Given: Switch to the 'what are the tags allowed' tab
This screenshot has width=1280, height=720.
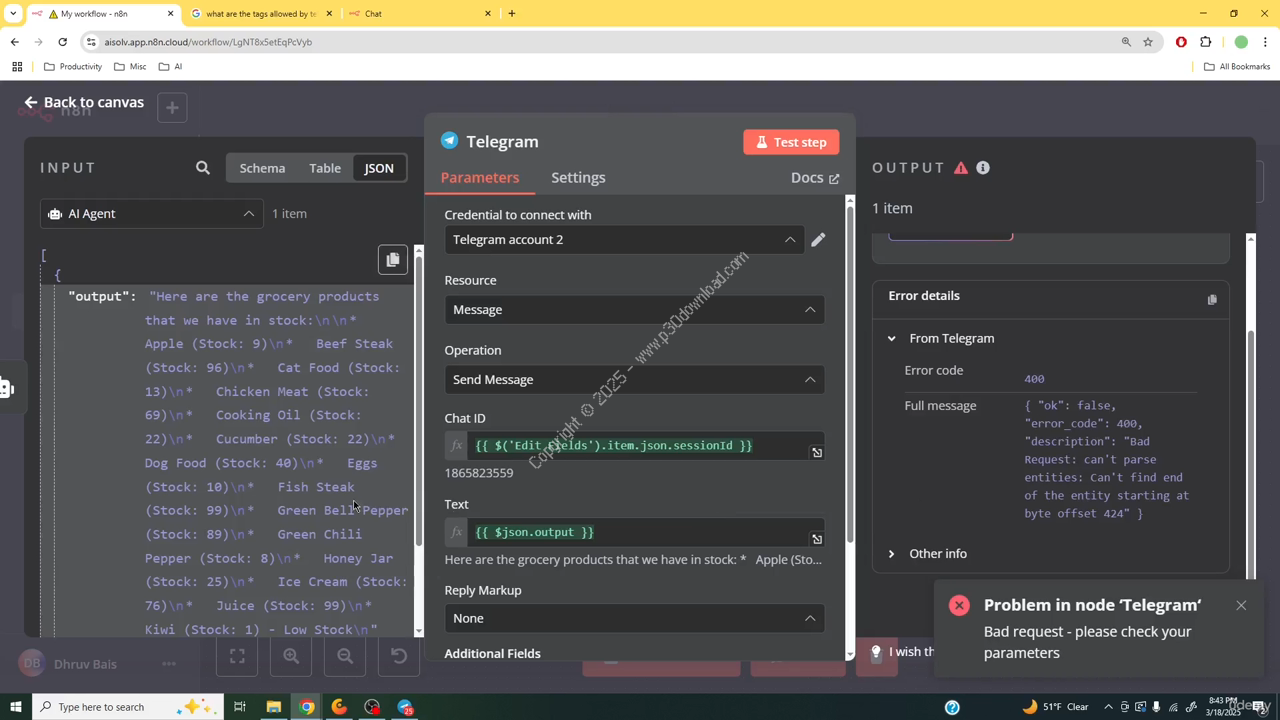Looking at the screenshot, I should [260, 14].
